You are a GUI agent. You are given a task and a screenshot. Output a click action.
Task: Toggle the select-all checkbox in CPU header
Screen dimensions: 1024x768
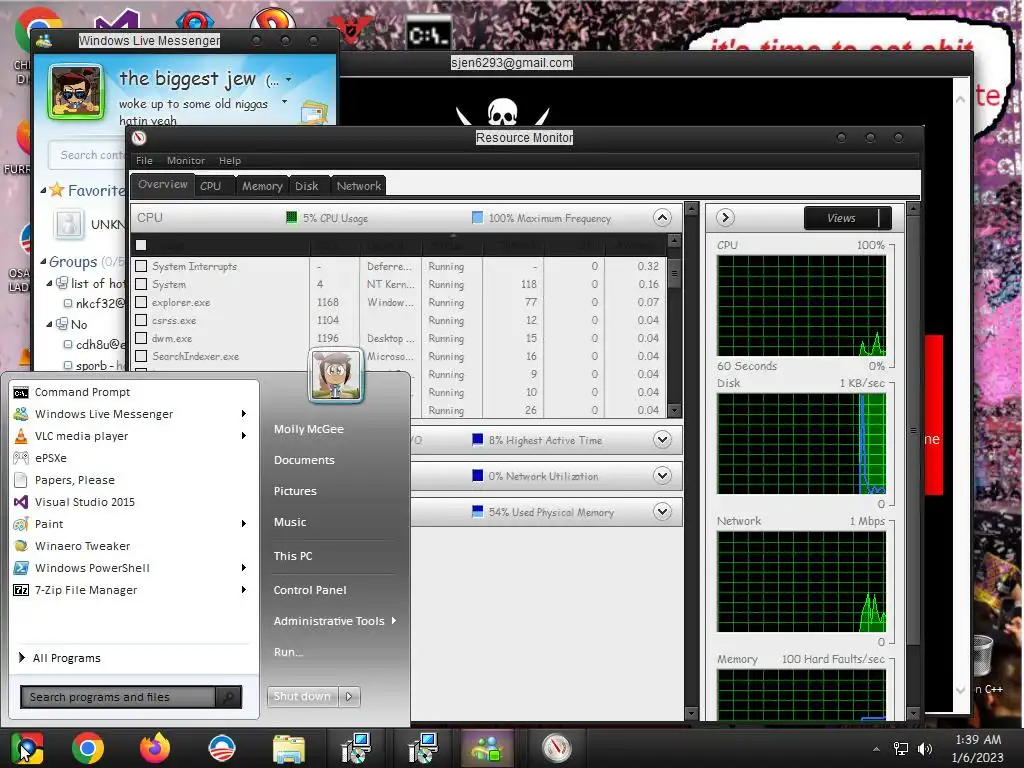tap(141, 246)
